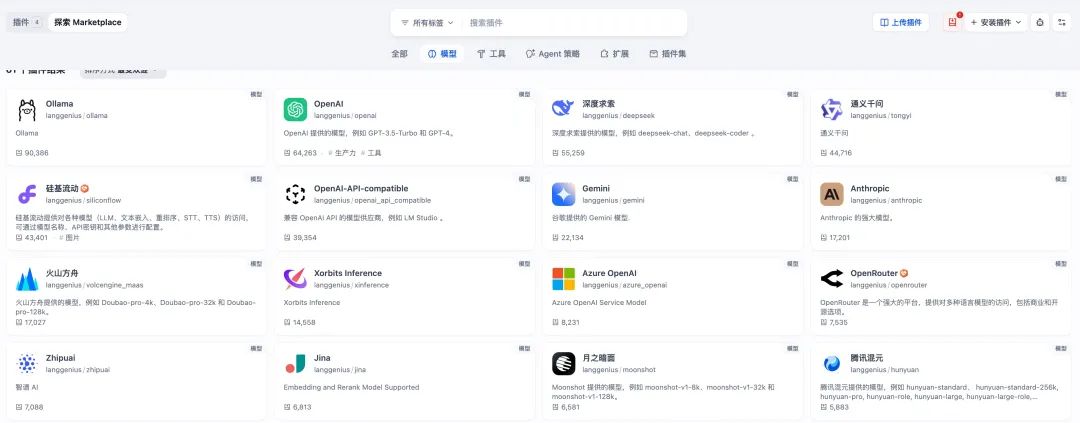
Task: Click the OpenRouter arrow logo icon
Action: click(x=832, y=279)
